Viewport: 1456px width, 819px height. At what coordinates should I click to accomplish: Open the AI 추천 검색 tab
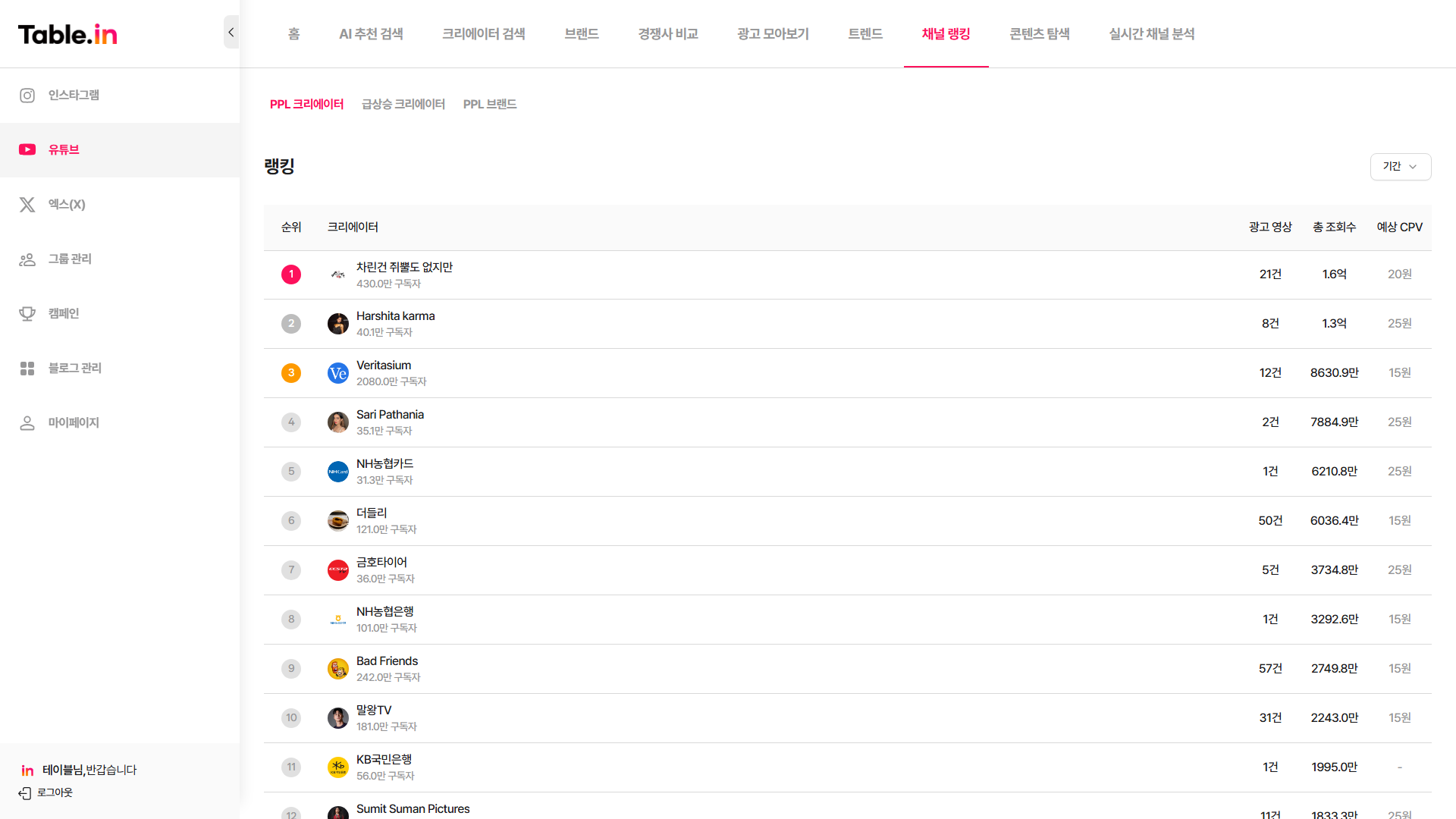tap(371, 34)
